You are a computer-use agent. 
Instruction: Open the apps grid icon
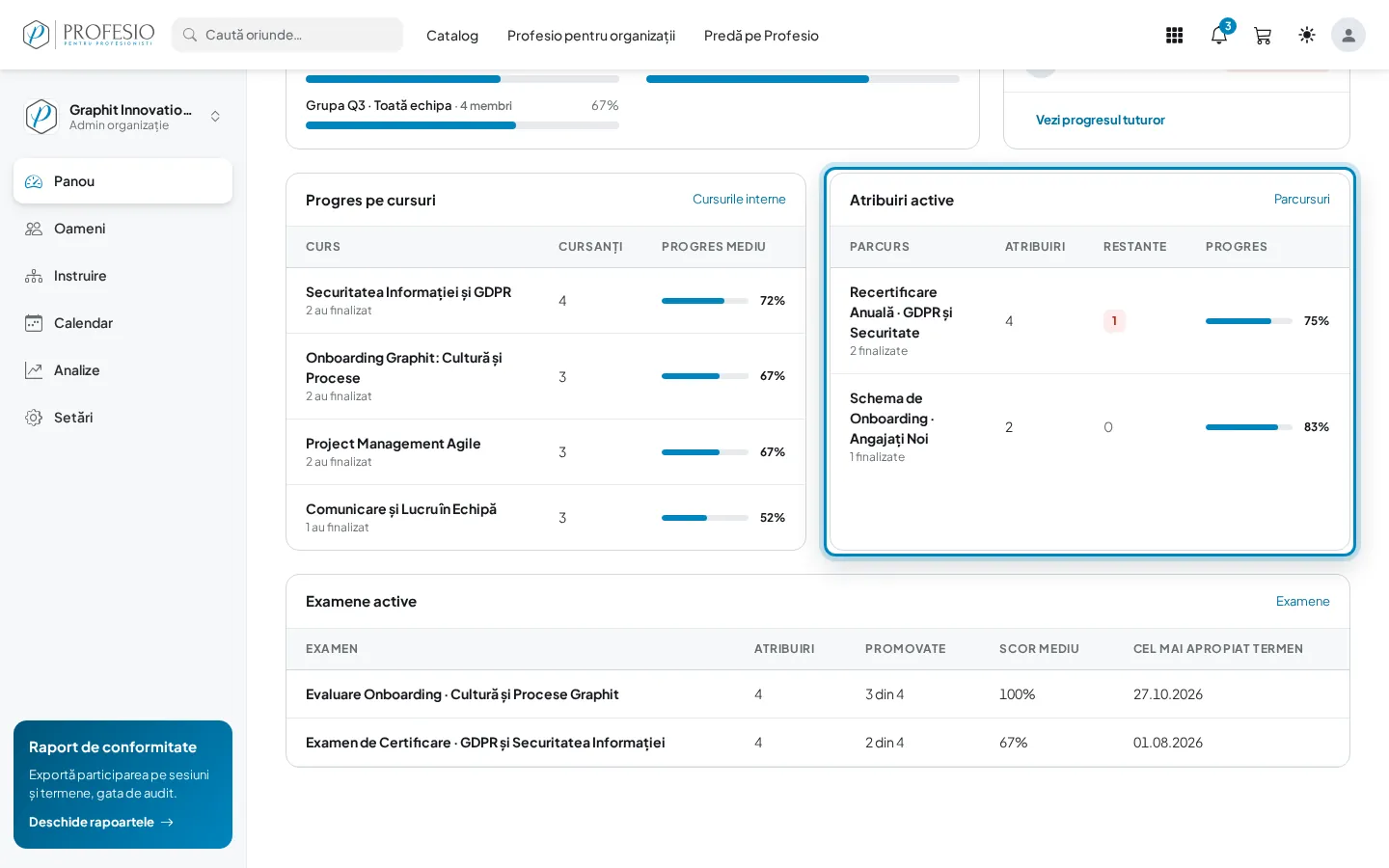coord(1174,36)
